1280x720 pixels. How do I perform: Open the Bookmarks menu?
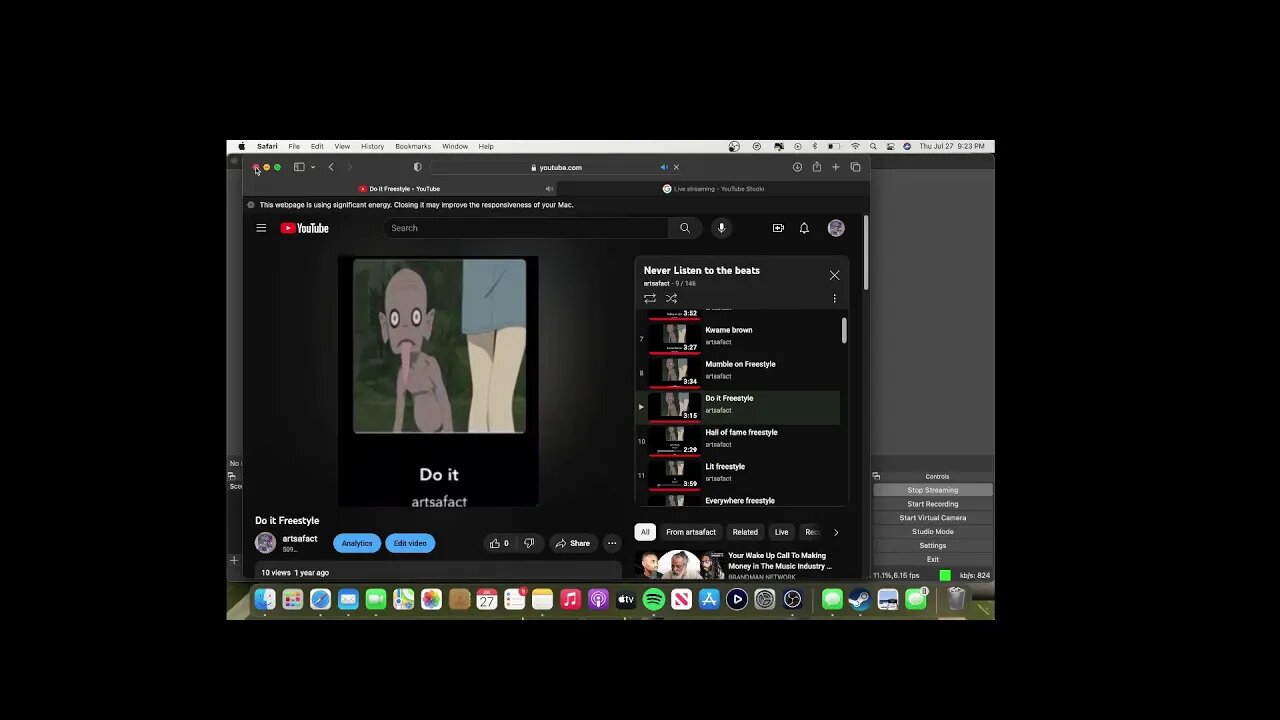pos(413,146)
